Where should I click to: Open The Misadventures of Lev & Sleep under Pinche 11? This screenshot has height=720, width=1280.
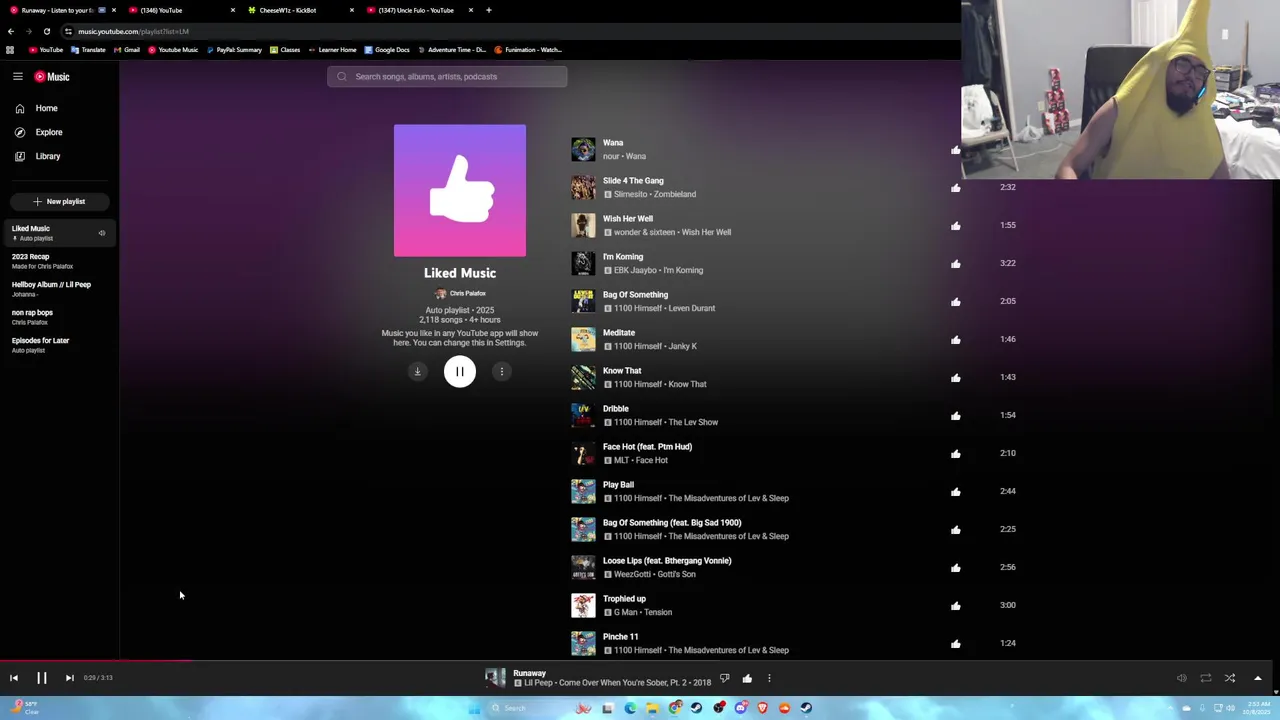pos(728,650)
